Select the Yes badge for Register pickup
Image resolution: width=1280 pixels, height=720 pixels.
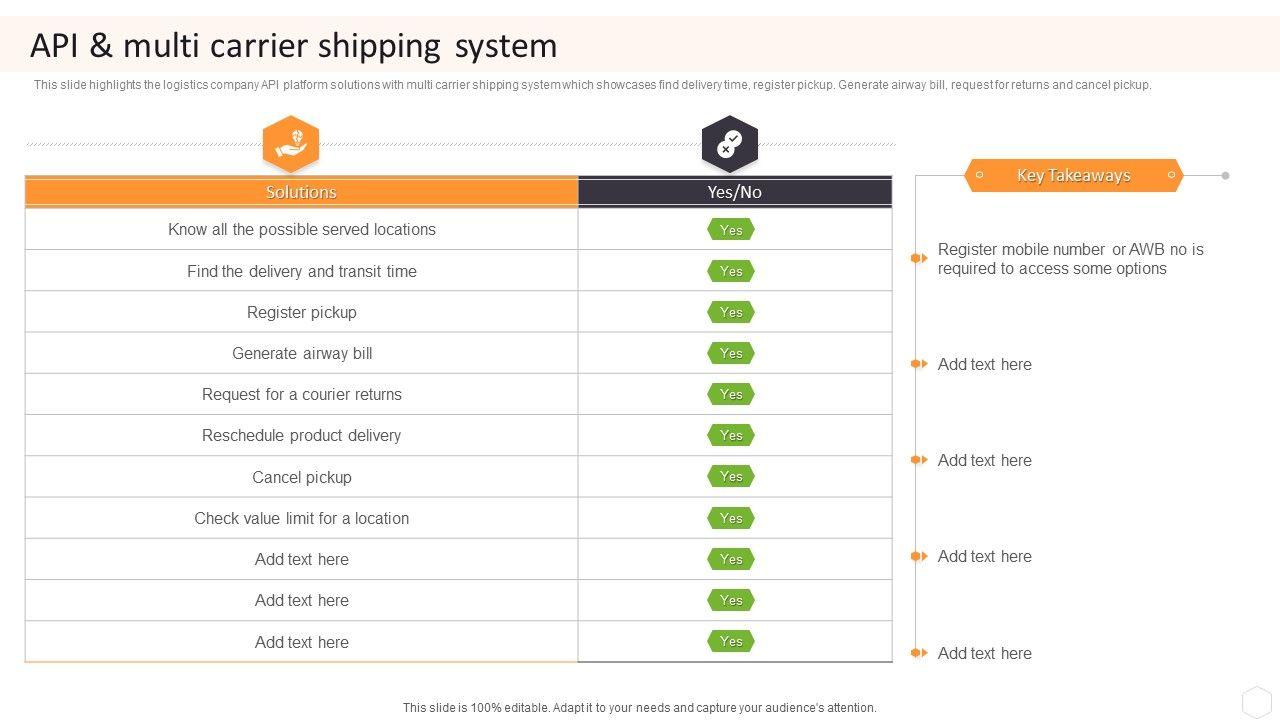coord(731,312)
